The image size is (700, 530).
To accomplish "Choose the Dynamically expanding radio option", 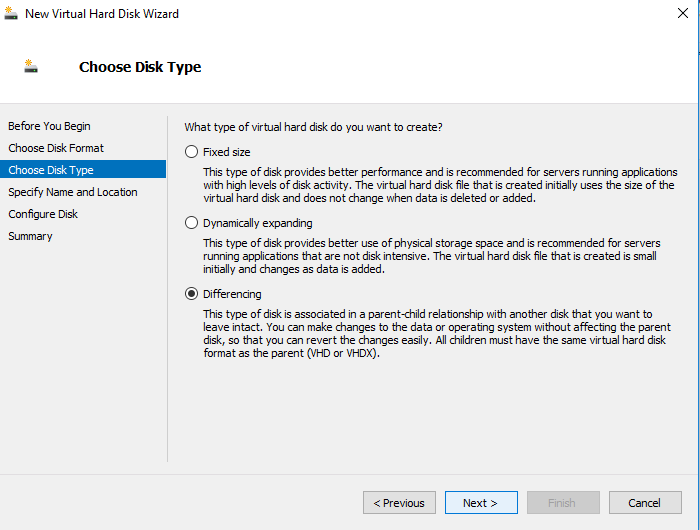I will (192, 223).
